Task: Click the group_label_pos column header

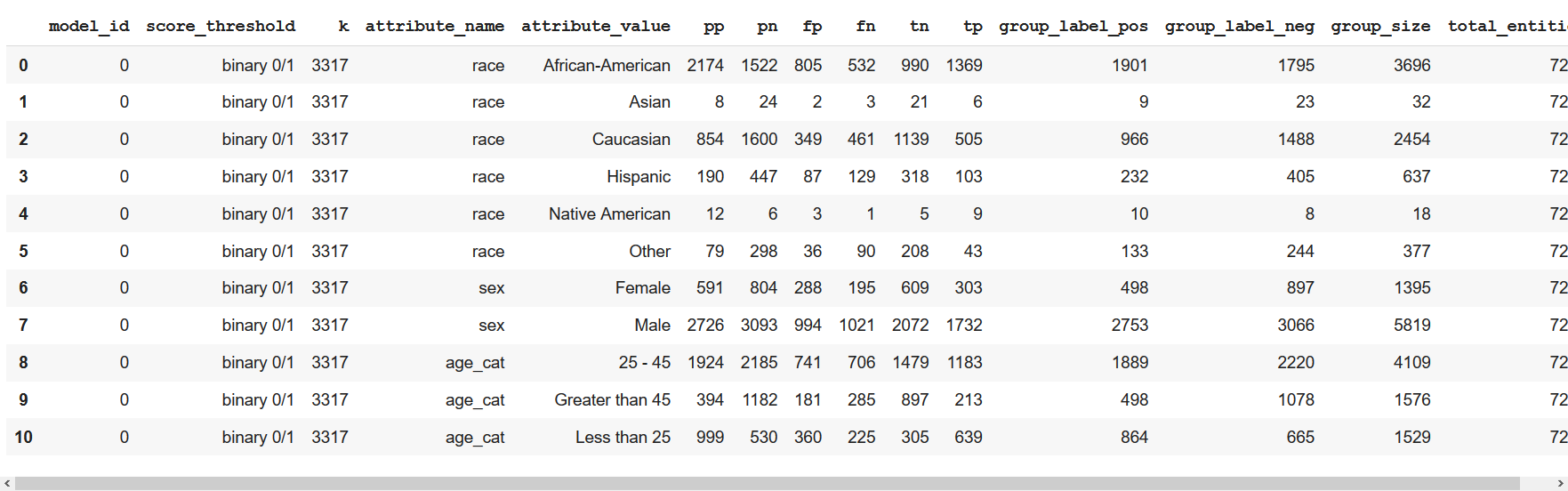Action: coord(1073,27)
